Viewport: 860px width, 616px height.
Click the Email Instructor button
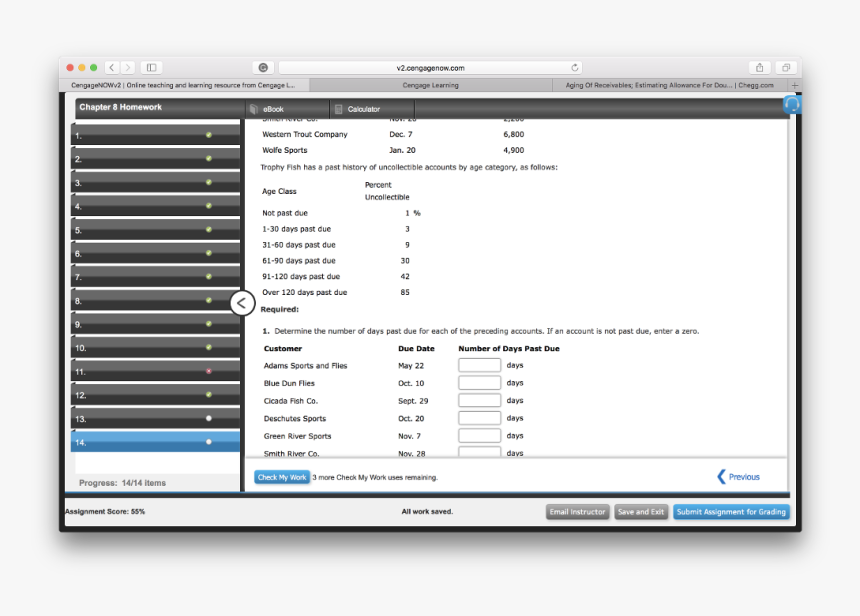(x=578, y=512)
